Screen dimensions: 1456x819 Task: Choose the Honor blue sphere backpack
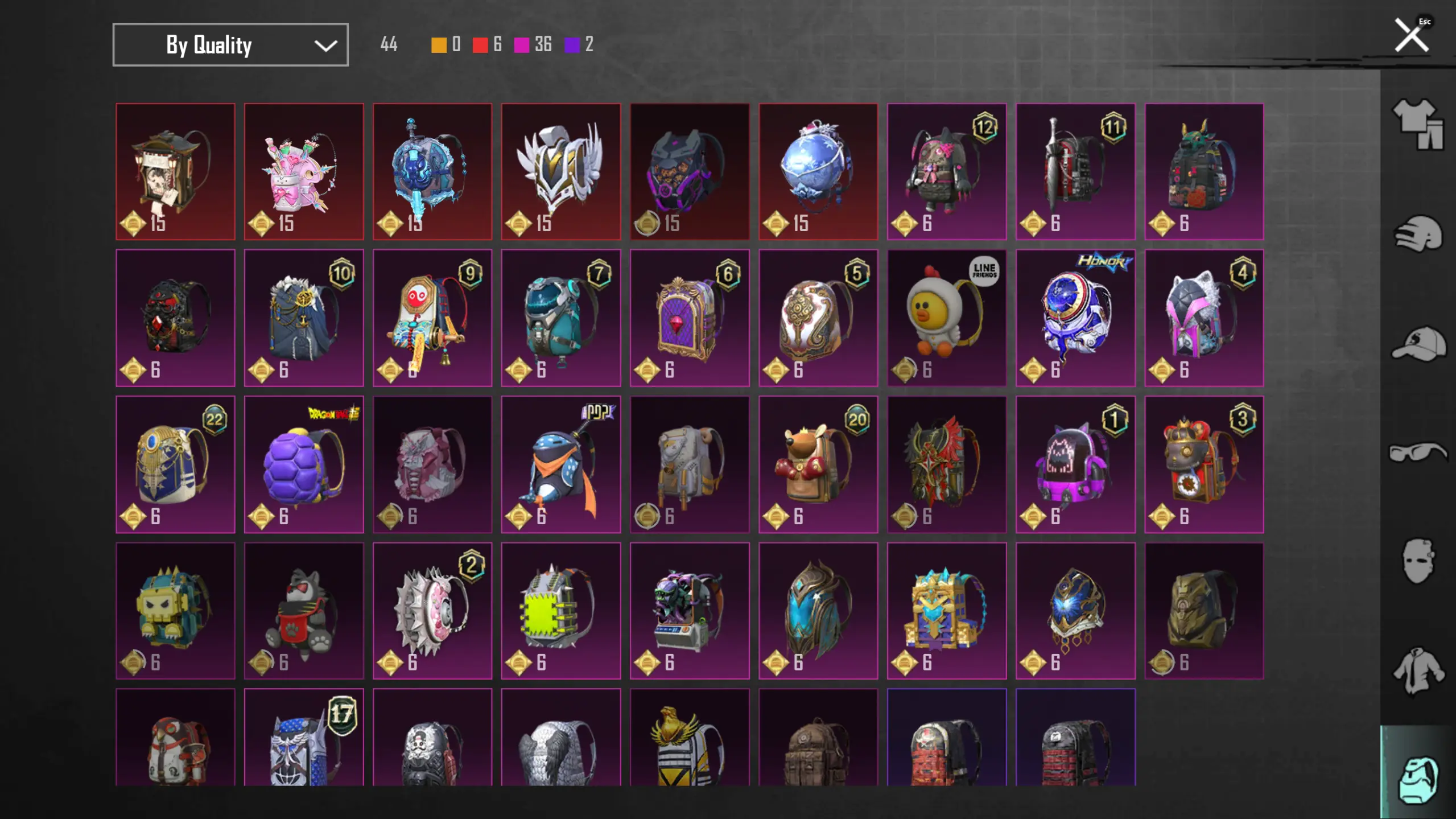click(x=1075, y=318)
